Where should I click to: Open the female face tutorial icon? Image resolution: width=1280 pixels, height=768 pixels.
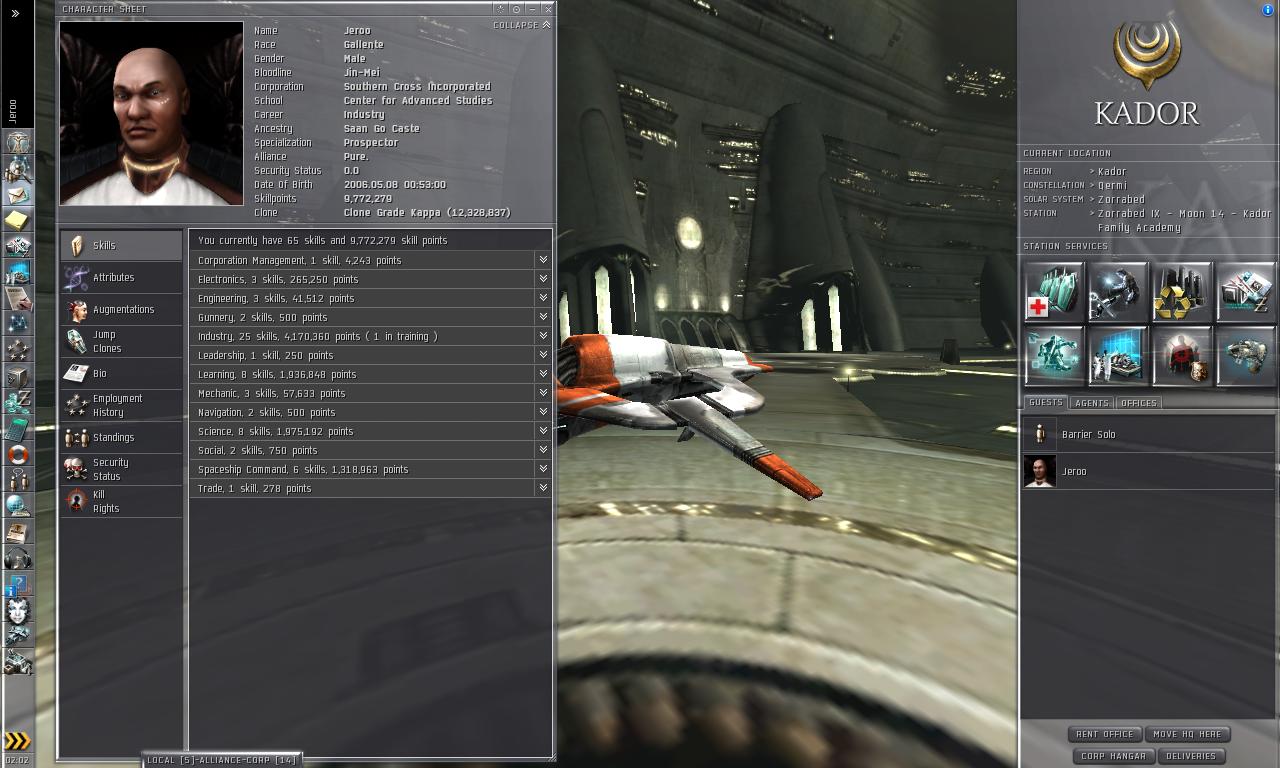[18, 610]
